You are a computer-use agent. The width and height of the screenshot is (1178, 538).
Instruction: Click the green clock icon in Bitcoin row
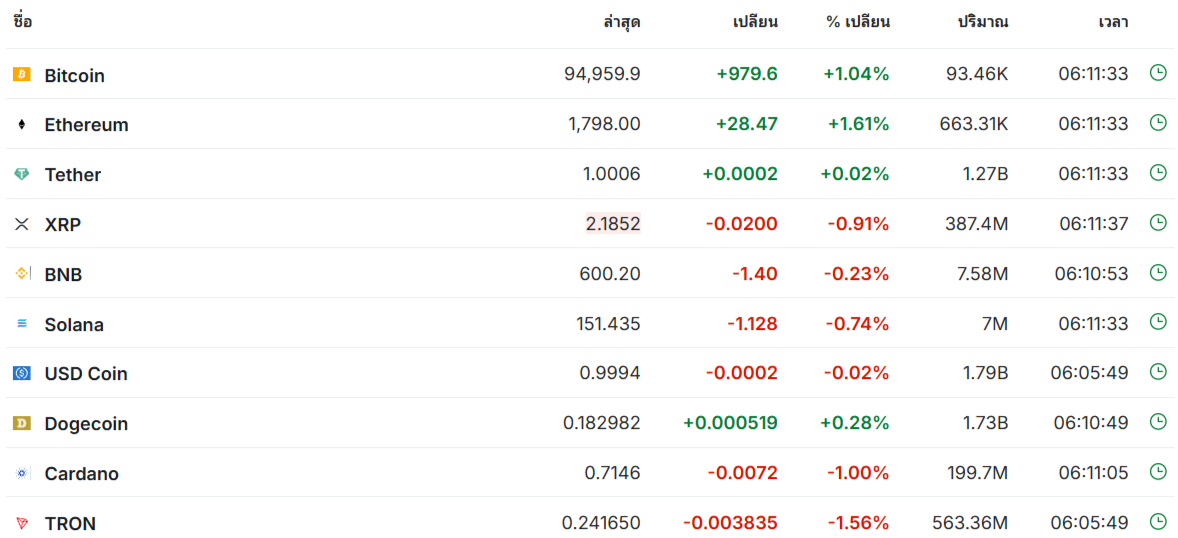pyautogui.click(x=1158, y=73)
